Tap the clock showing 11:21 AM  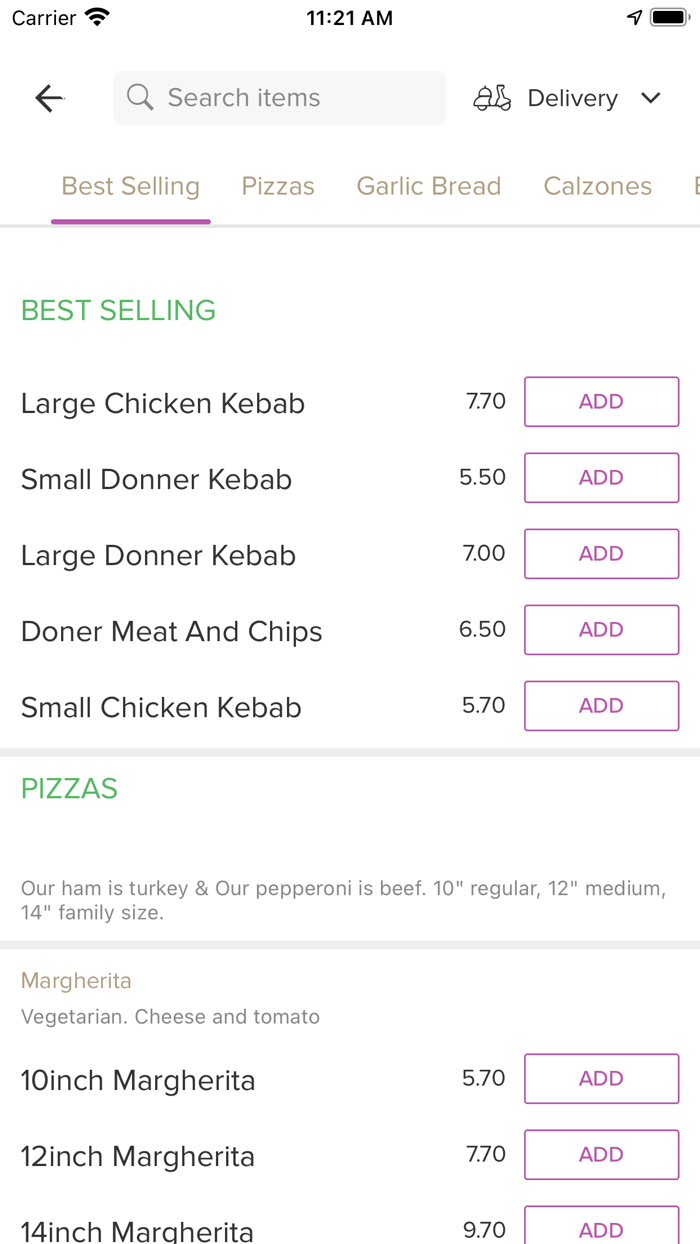[x=349, y=17]
